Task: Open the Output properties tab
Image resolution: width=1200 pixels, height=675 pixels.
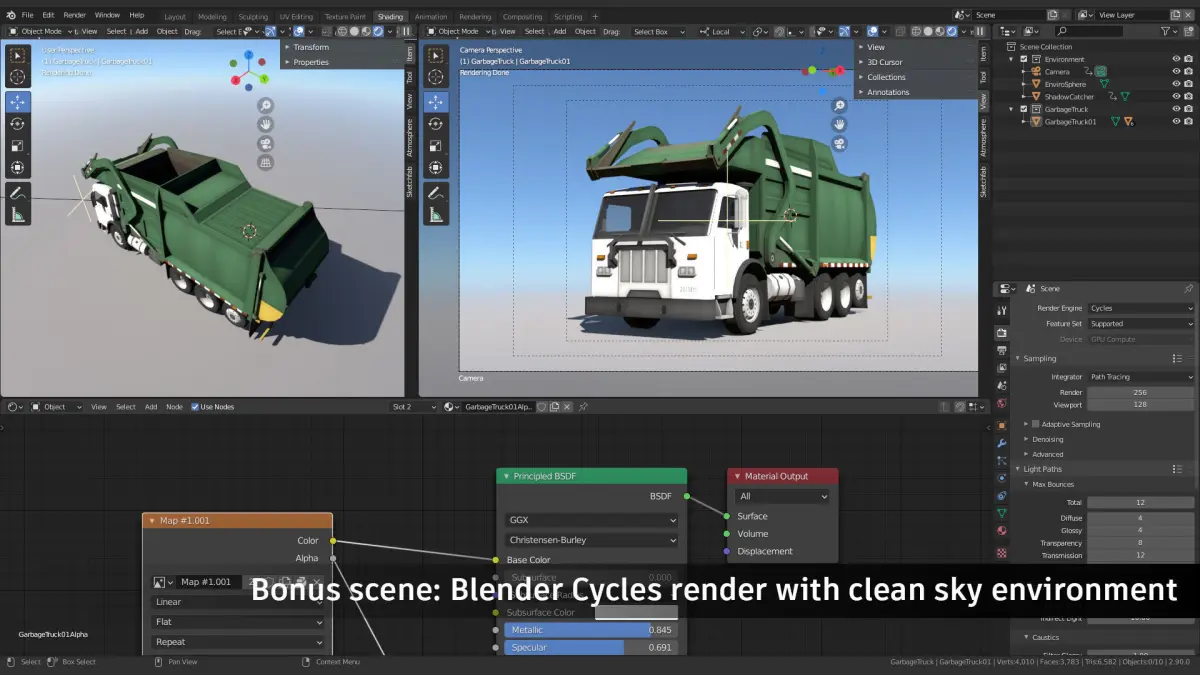Action: [1002, 350]
